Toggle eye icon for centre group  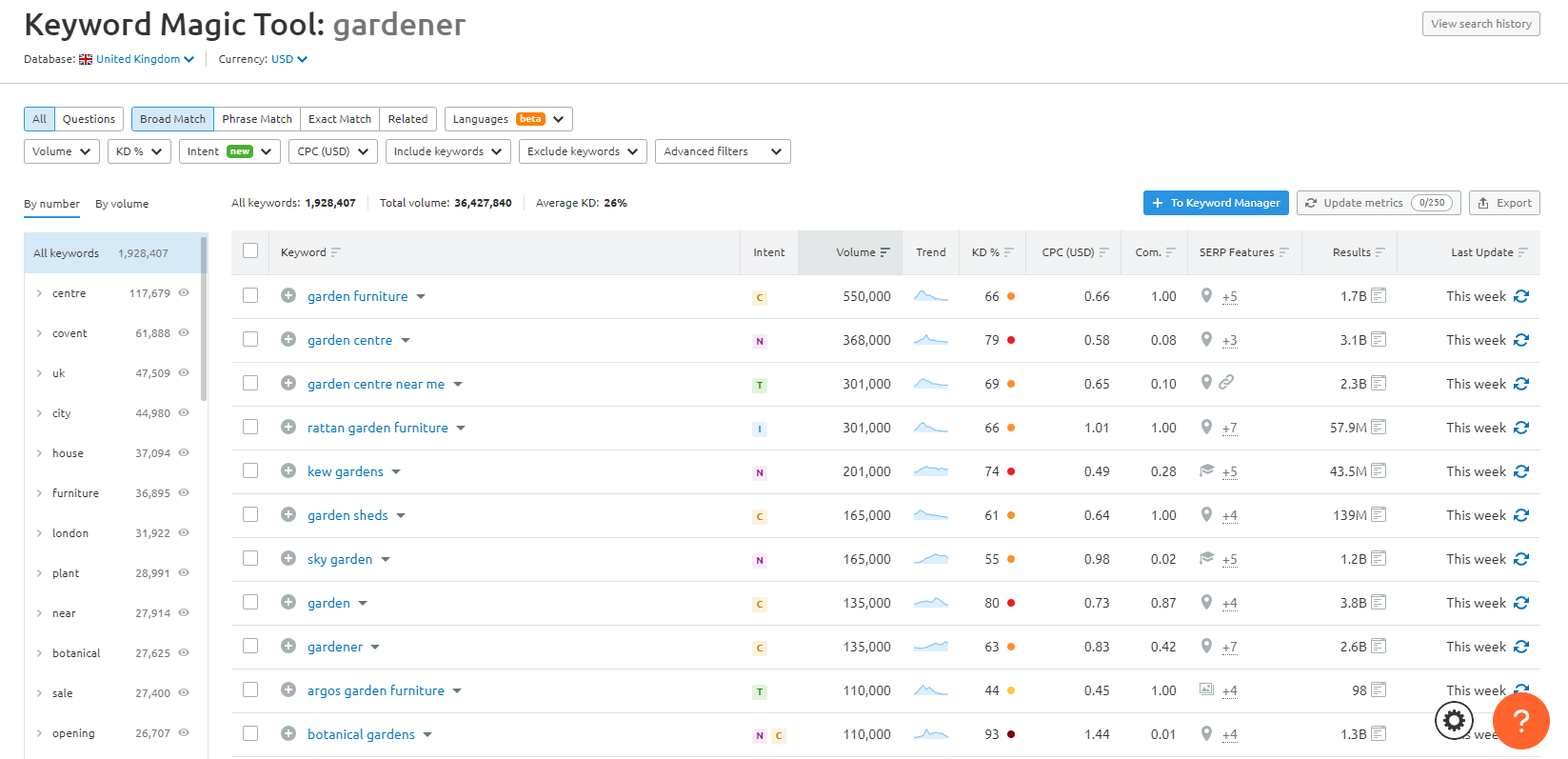(x=184, y=292)
